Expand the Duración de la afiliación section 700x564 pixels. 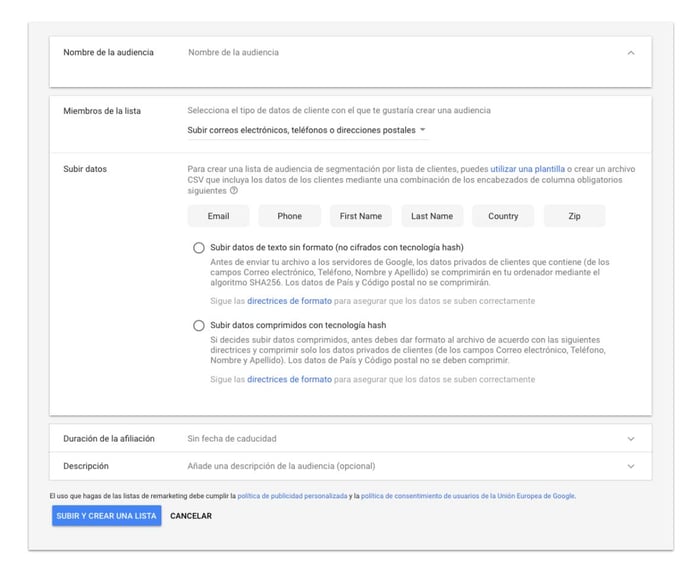[x=631, y=439]
